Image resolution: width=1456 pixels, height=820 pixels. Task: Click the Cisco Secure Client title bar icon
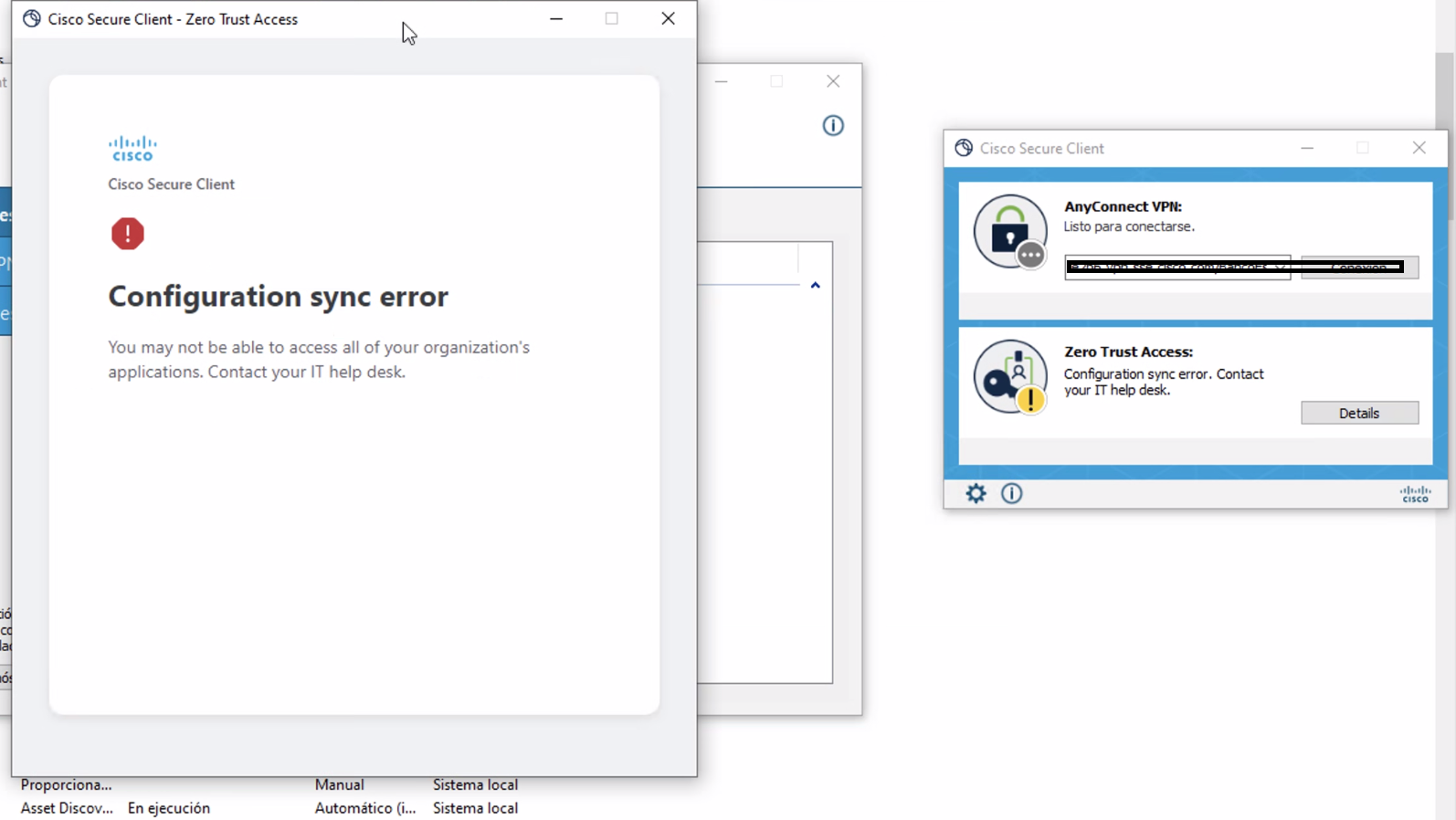(x=964, y=148)
